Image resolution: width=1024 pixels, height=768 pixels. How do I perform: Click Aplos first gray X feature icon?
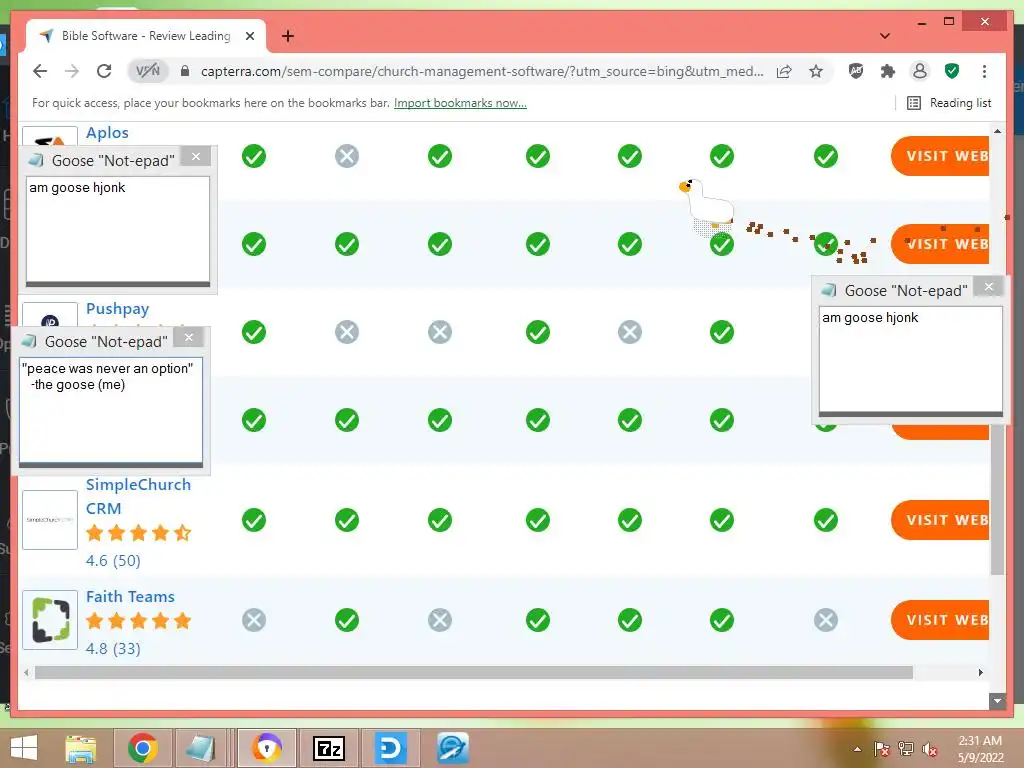[347, 156]
